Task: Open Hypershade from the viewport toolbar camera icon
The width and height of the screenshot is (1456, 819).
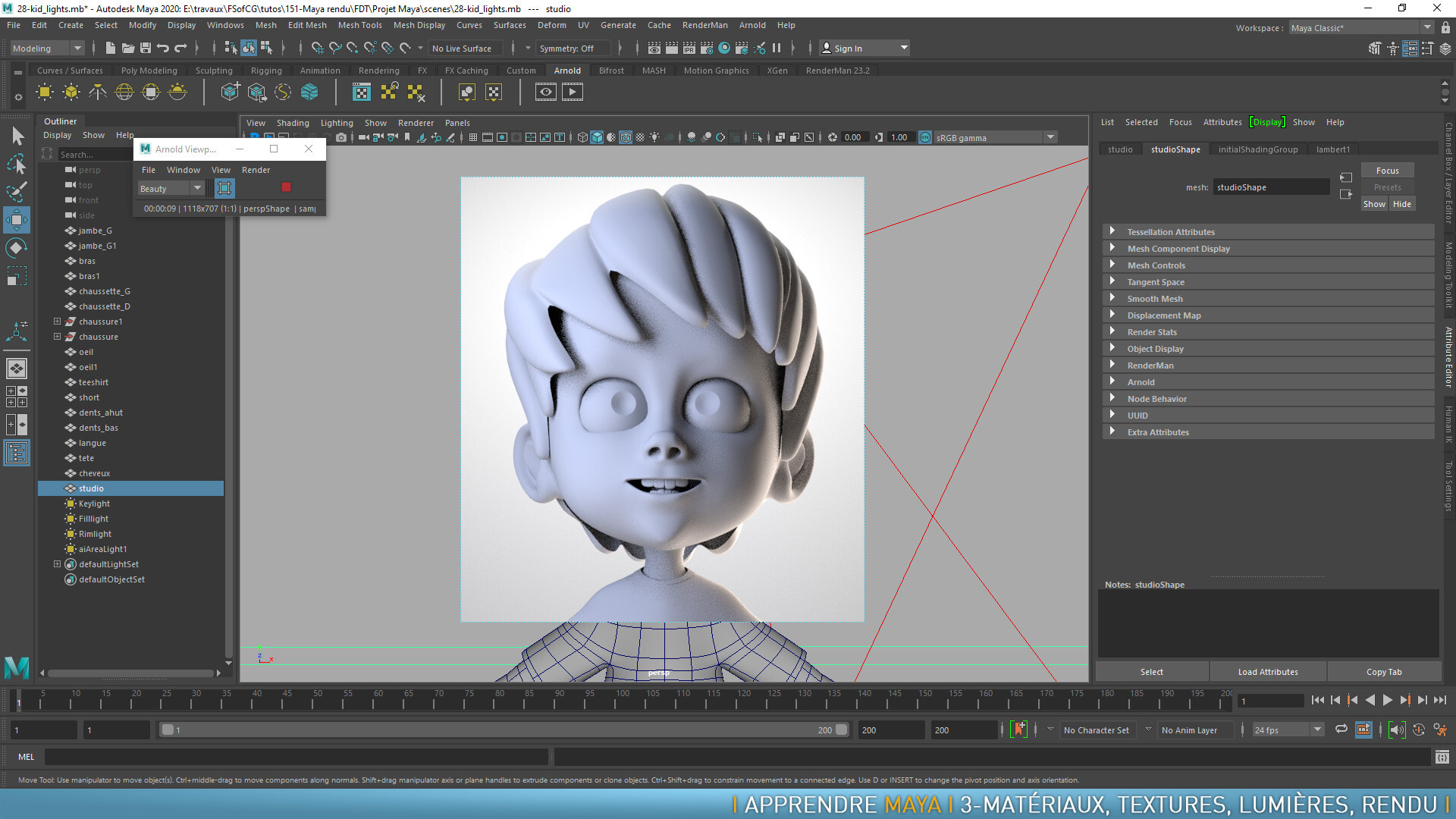Action: (343, 137)
